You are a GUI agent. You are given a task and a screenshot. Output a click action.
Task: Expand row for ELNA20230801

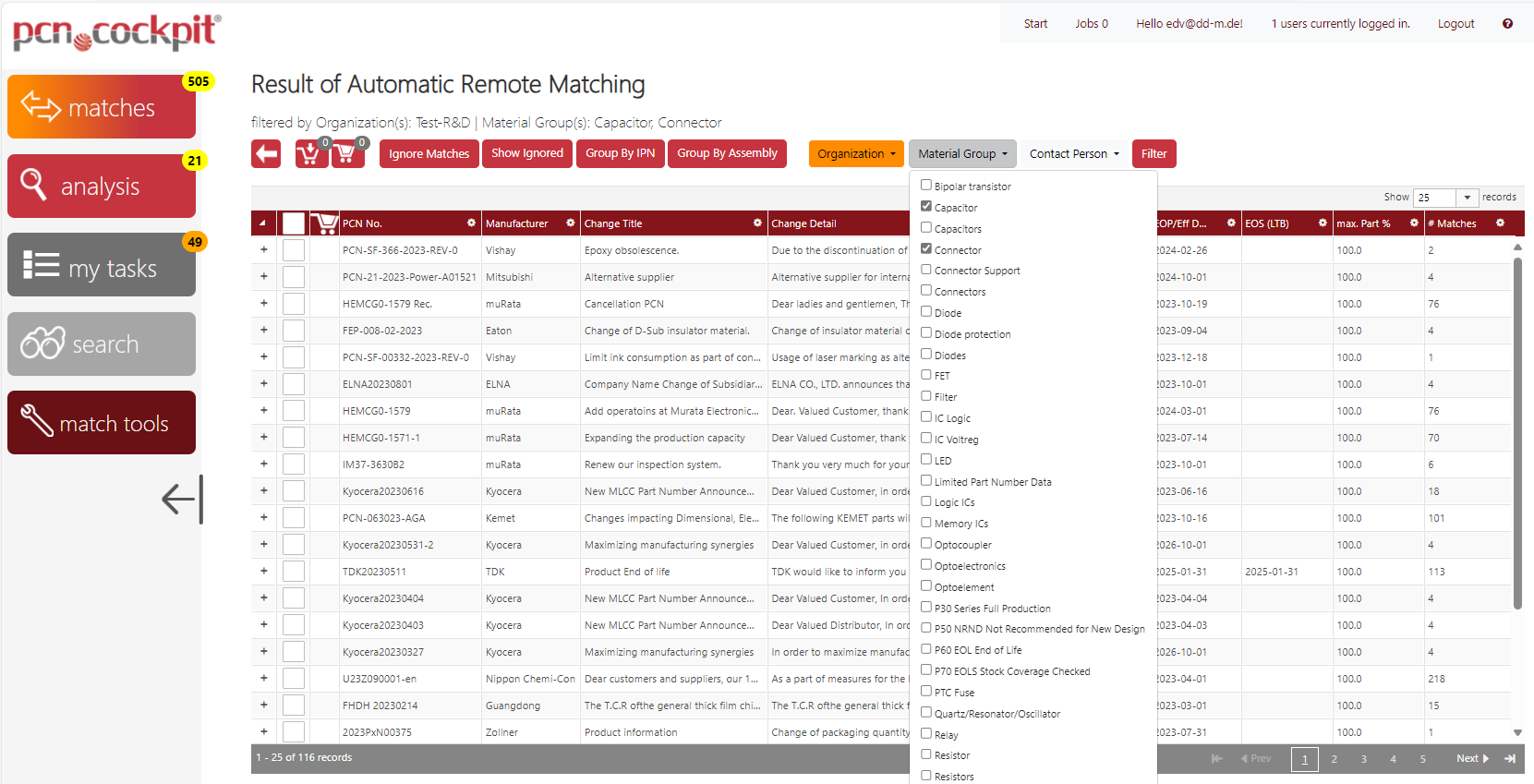(264, 383)
